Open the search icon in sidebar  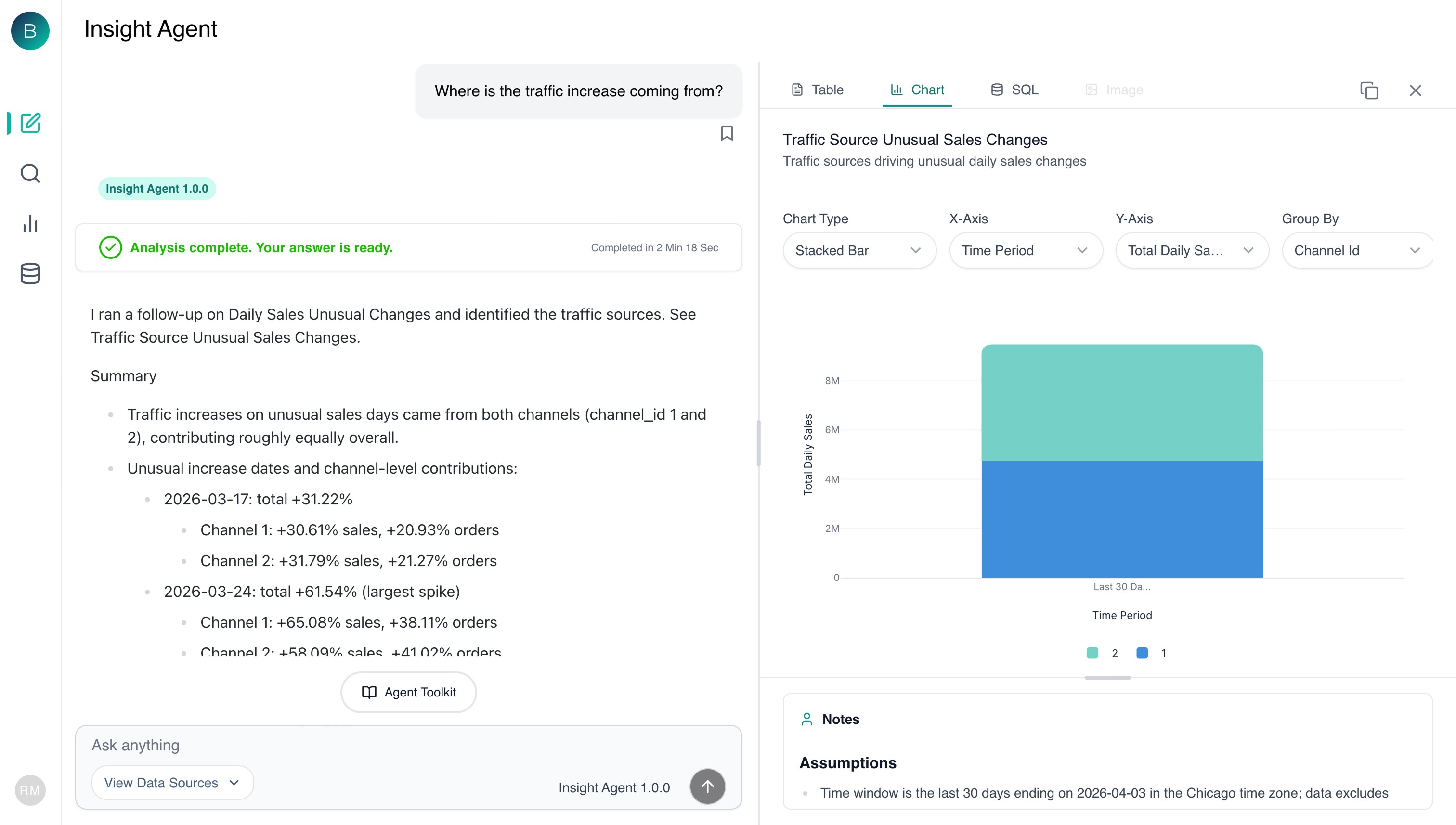pyautogui.click(x=30, y=173)
